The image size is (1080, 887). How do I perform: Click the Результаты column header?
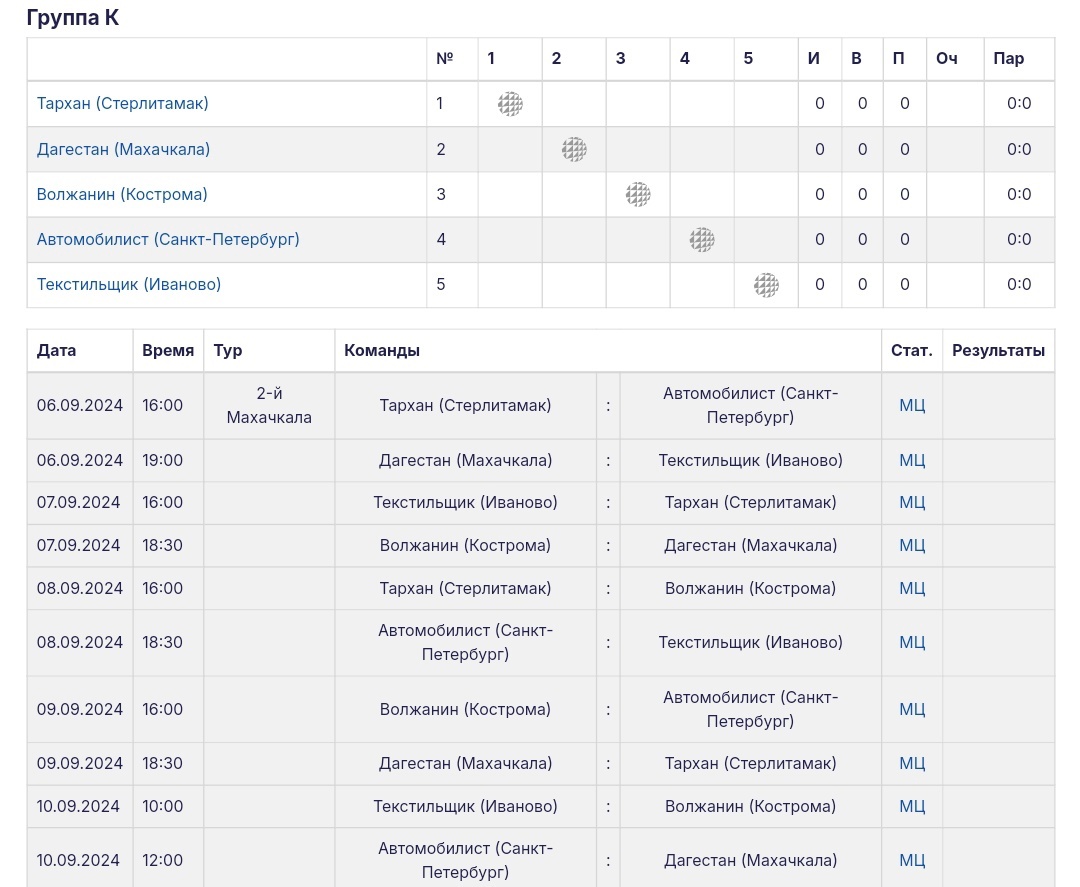(998, 351)
